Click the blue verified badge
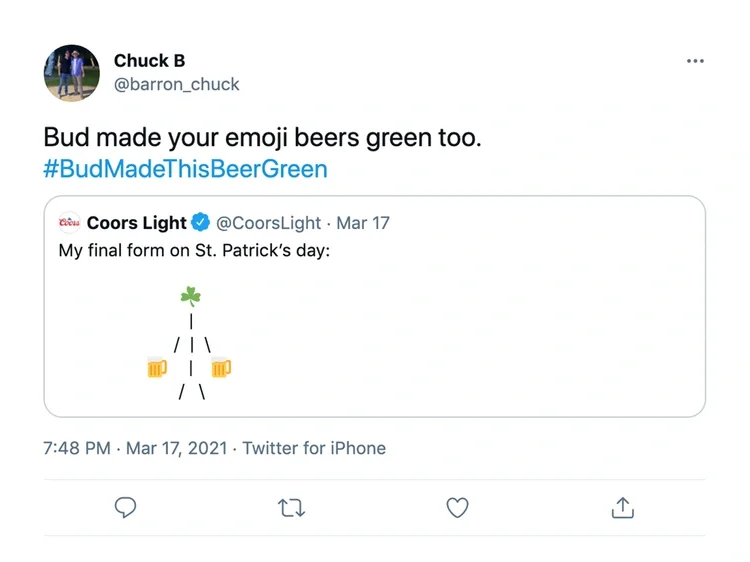750x562 pixels. point(200,222)
